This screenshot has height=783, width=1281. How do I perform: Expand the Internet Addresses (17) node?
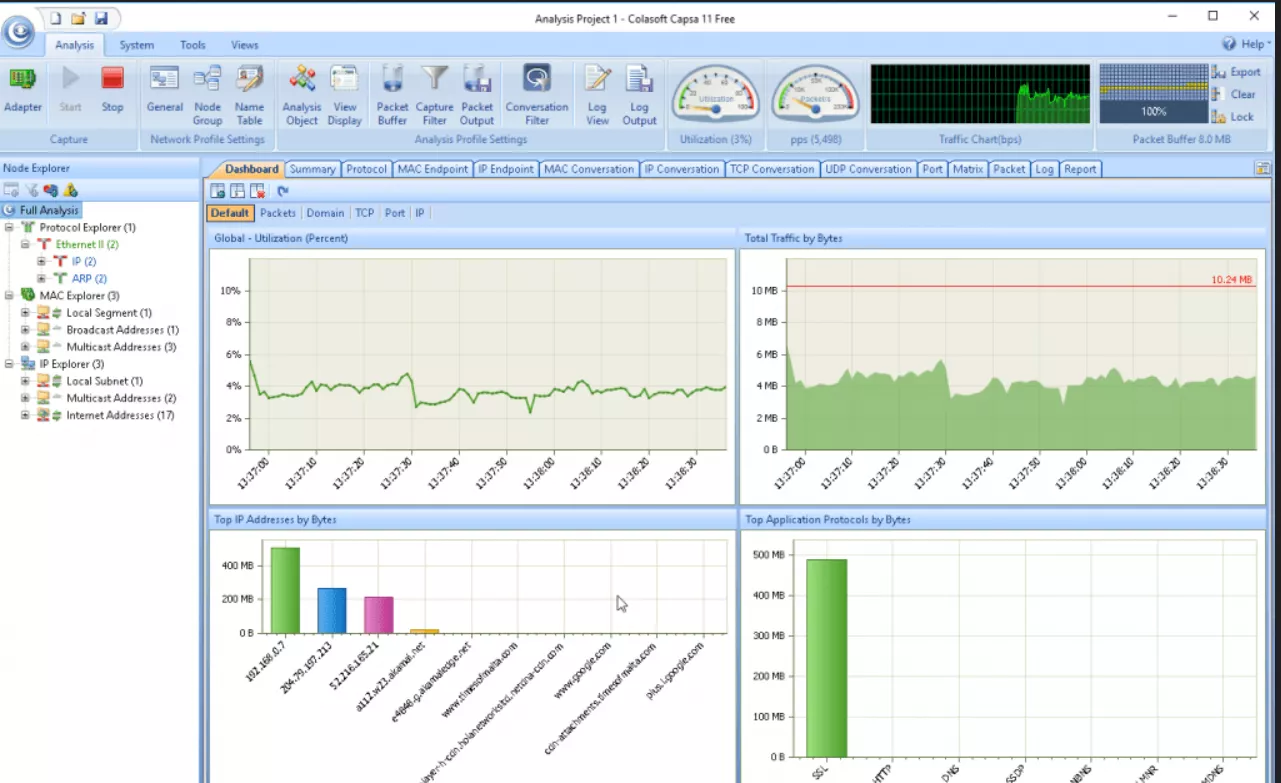click(x=25, y=415)
